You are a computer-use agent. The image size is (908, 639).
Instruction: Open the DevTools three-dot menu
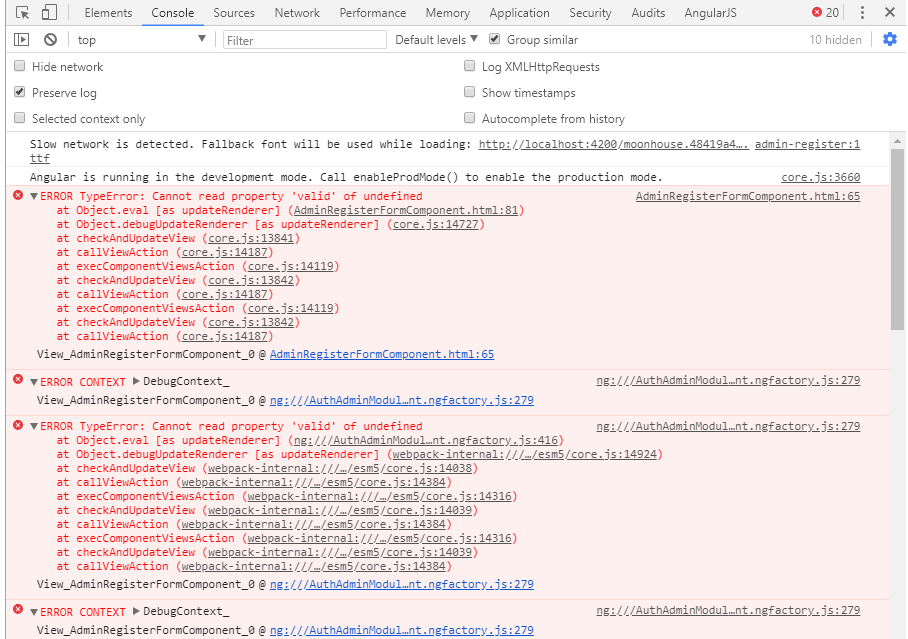pyautogui.click(x=862, y=12)
